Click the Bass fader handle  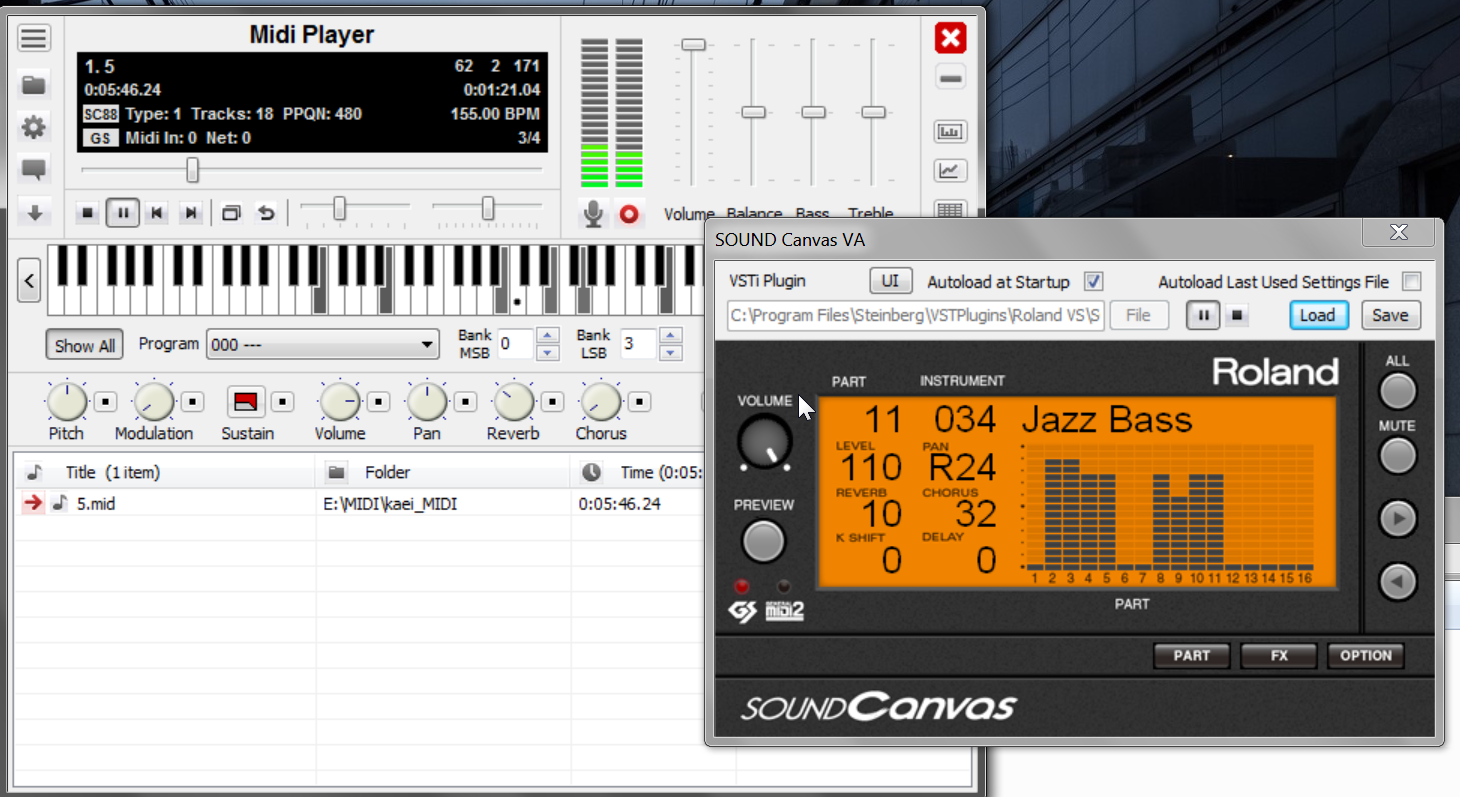[x=813, y=112]
